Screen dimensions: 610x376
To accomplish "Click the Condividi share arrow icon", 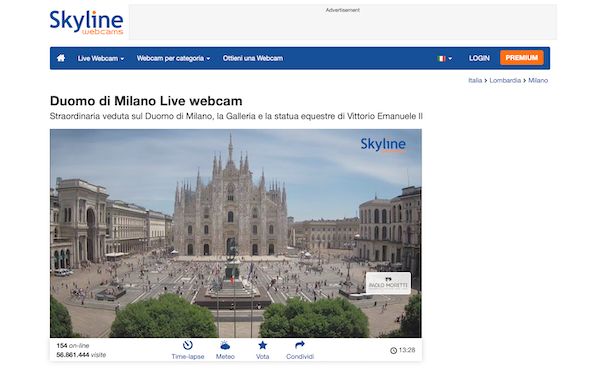I will tap(300, 345).
